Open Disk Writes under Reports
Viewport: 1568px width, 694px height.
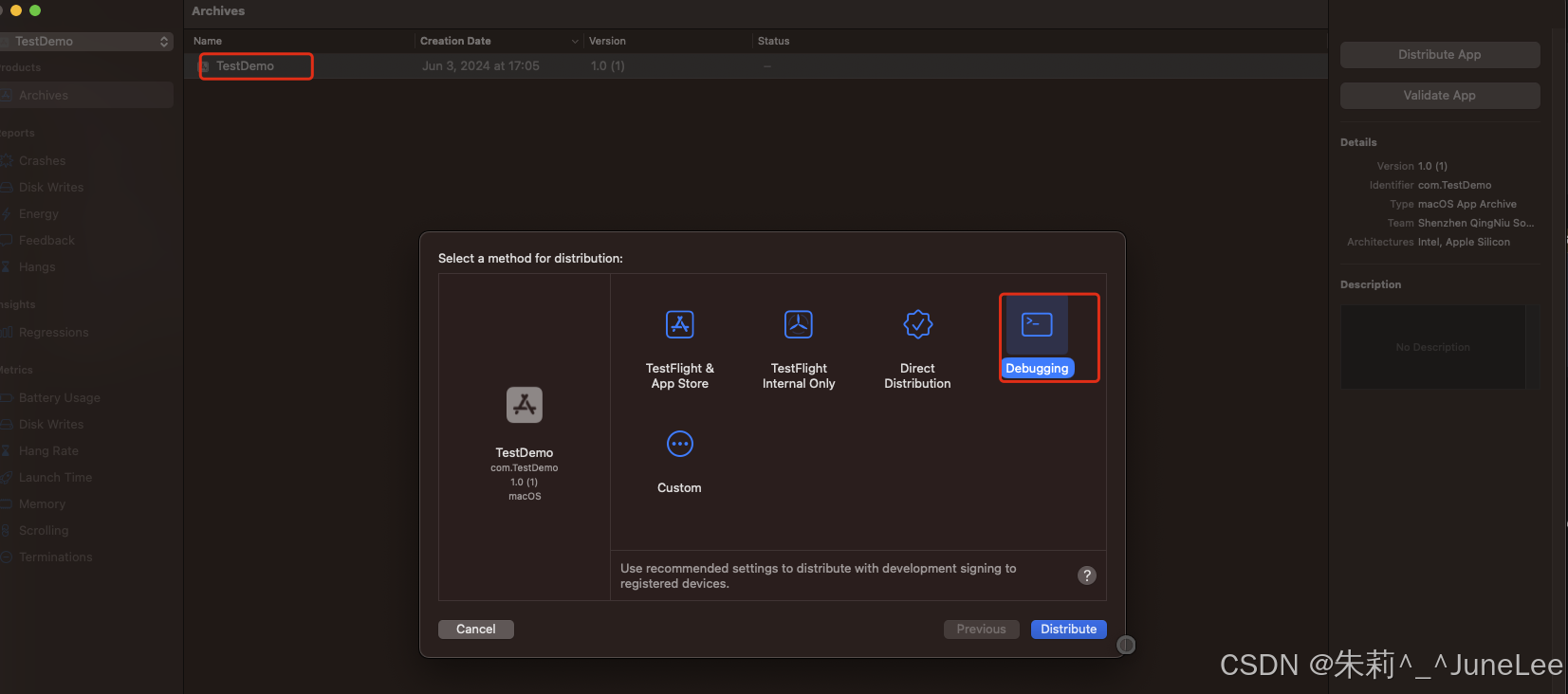51,188
